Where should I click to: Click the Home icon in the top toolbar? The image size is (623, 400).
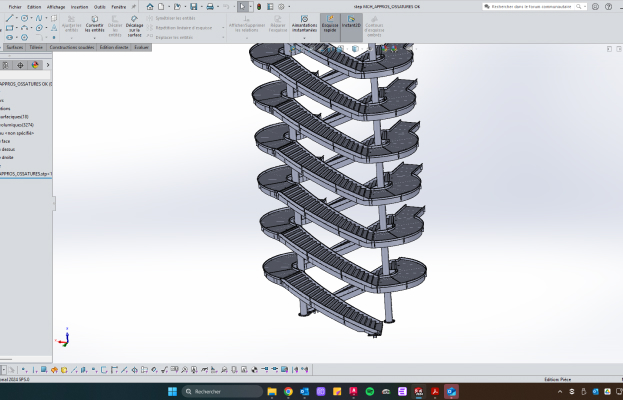click(x=150, y=6)
